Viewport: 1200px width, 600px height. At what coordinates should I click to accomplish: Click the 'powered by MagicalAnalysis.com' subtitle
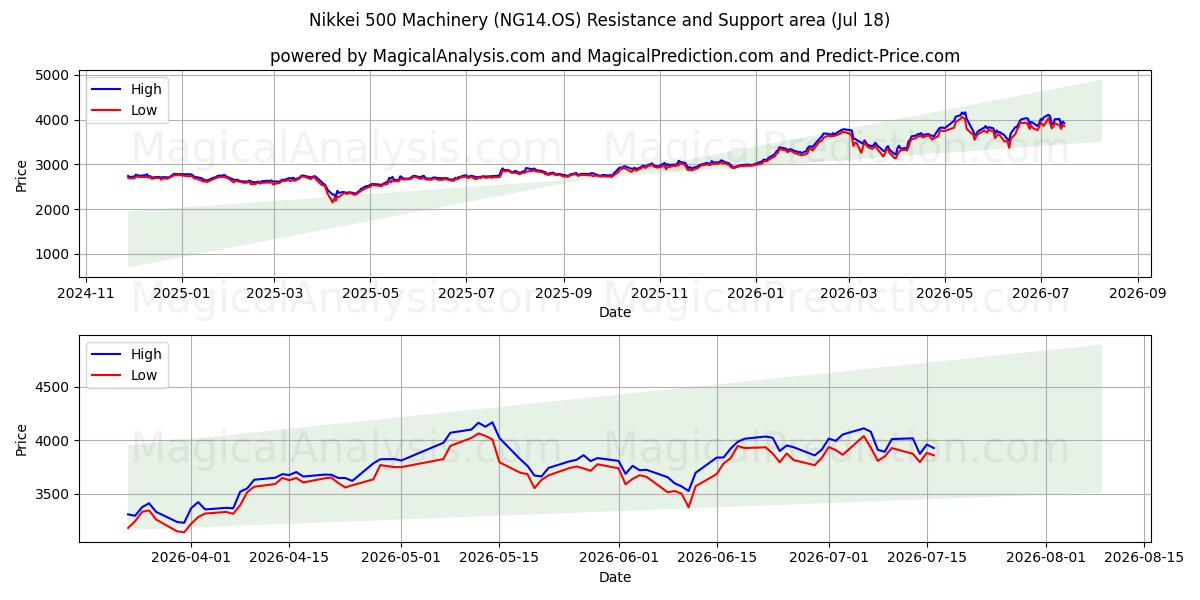(x=615, y=56)
